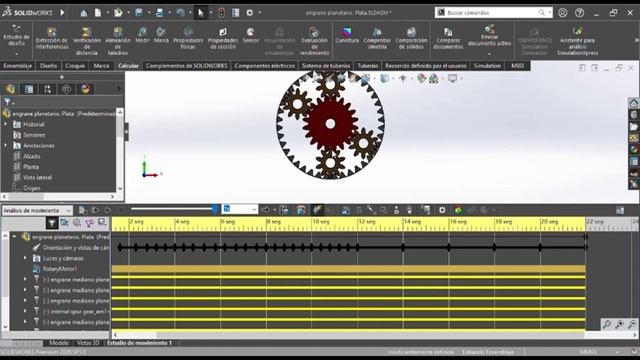Play animation from start
The width and height of the screenshot is (640, 360).
click(95, 210)
